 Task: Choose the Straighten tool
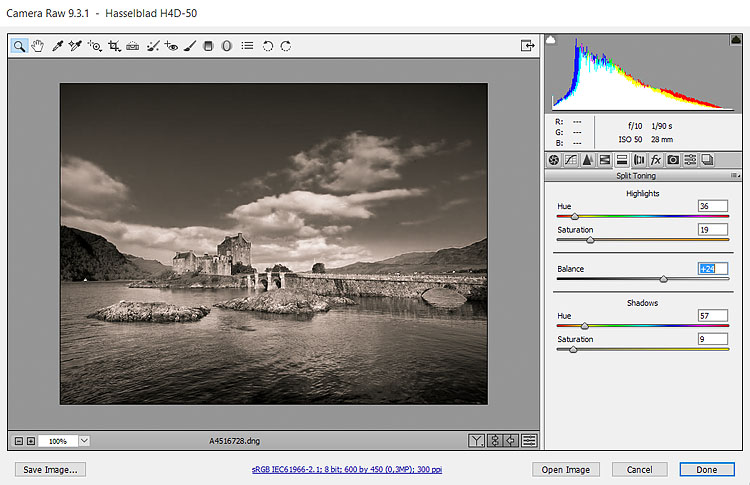pos(133,46)
